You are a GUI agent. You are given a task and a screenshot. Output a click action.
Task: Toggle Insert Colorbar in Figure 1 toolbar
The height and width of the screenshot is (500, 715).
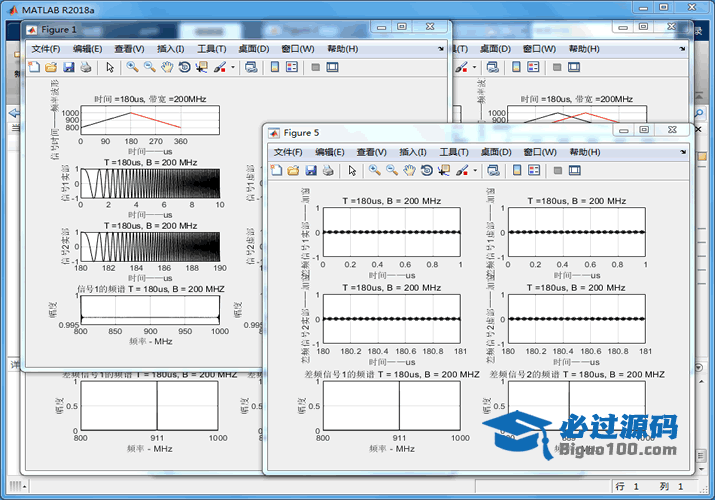point(275,67)
